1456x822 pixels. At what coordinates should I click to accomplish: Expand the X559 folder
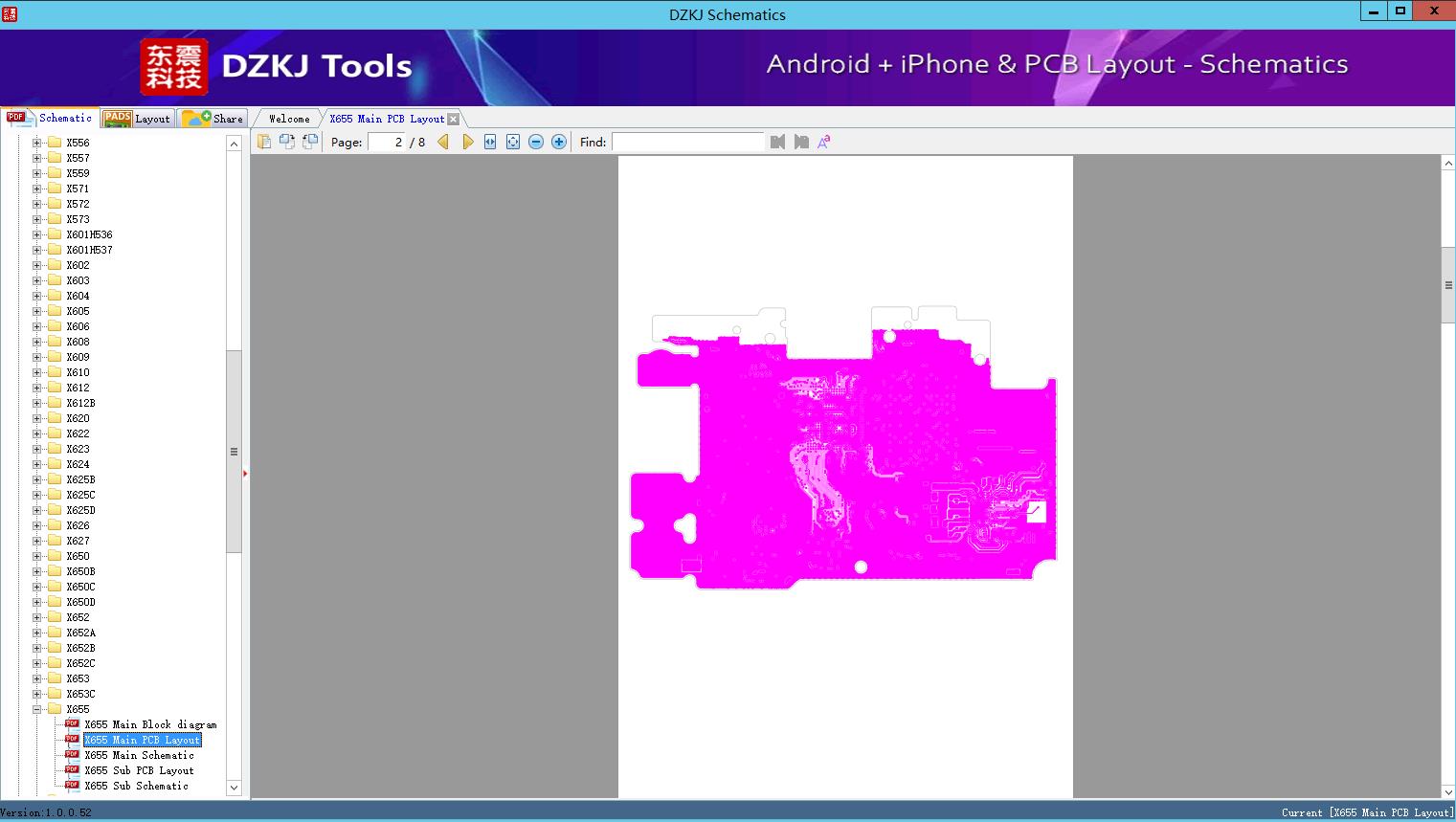(x=36, y=173)
